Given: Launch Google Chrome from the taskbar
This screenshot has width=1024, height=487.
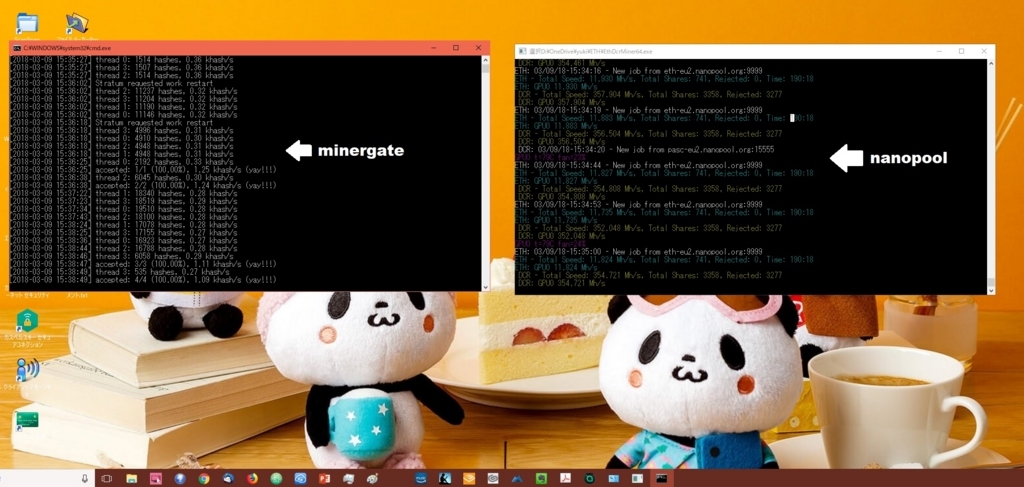Looking at the screenshot, I should click(204, 479).
